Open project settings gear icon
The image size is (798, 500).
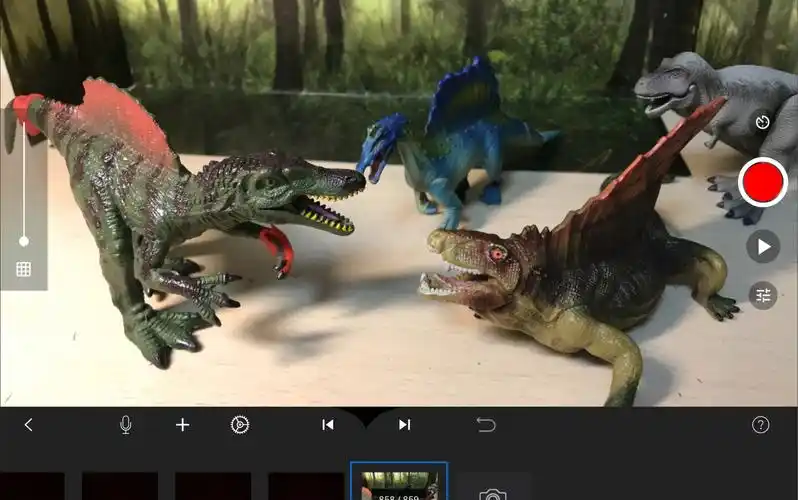click(239, 425)
